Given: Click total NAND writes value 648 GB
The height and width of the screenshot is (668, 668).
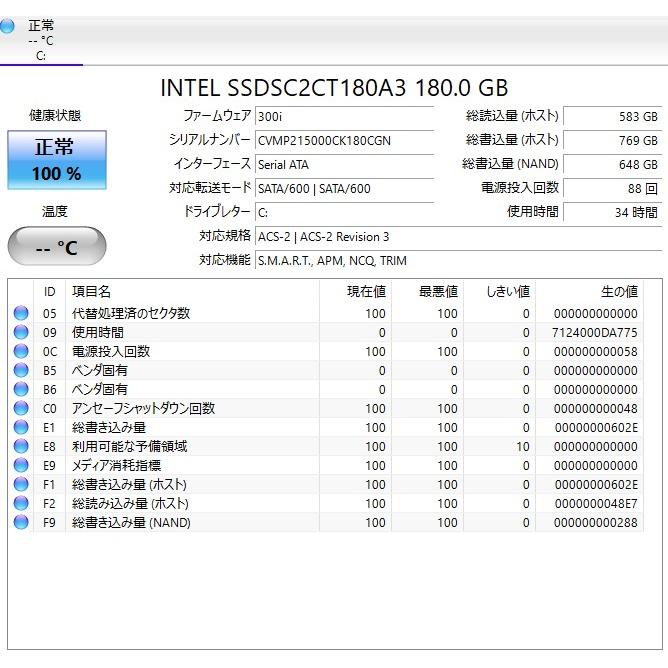Looking at the screenshot, I should (x=613, y=164).
